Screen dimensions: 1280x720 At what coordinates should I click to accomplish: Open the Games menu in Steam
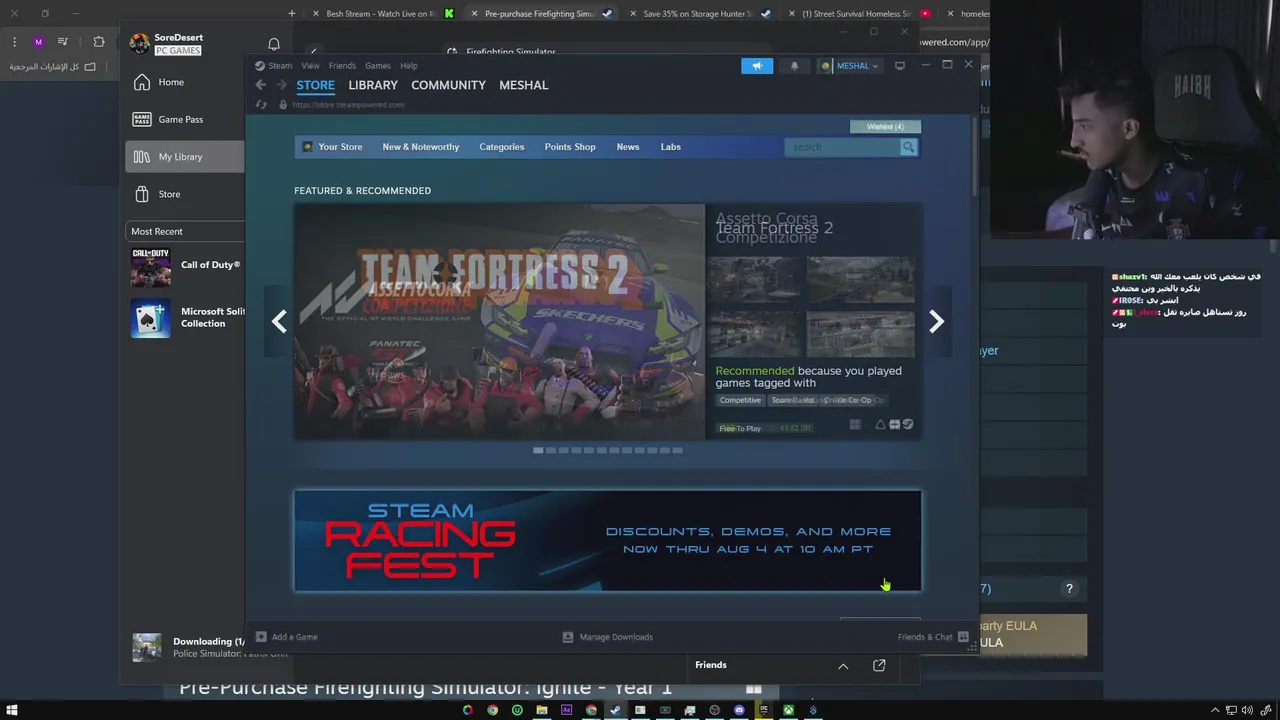(377, 66)
